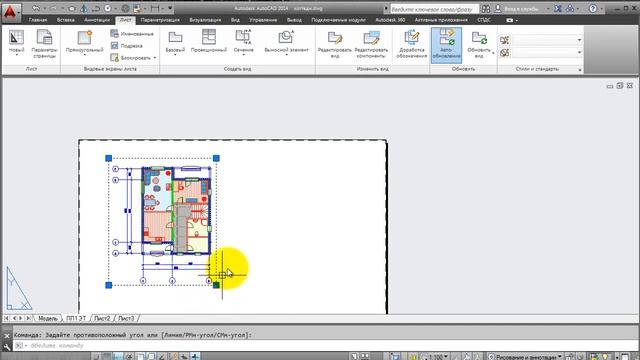The width and height of the screenshot is (640, 360).
Task: Expand quick access toolbar customize arrow
Action: [170, 9]
